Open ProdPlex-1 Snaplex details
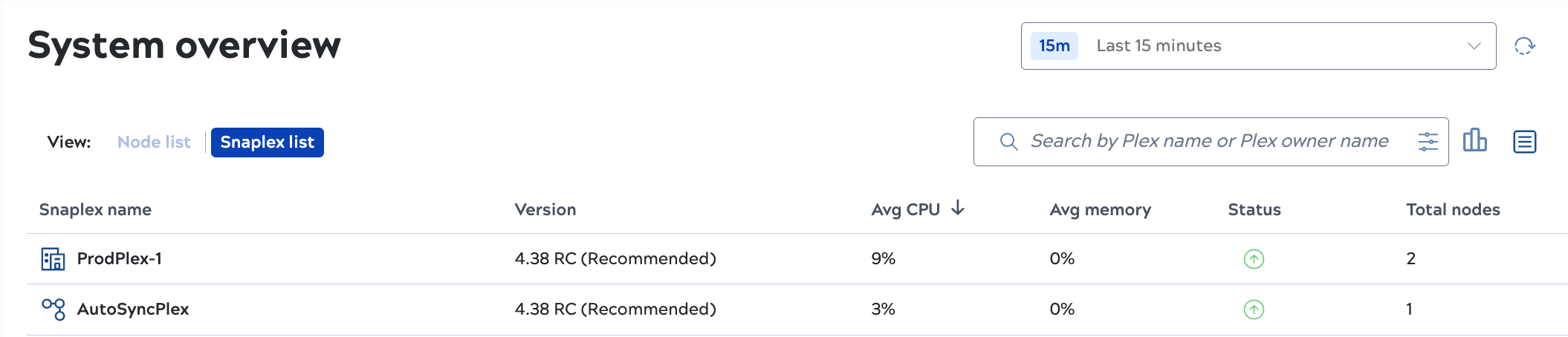 point(120,259)
